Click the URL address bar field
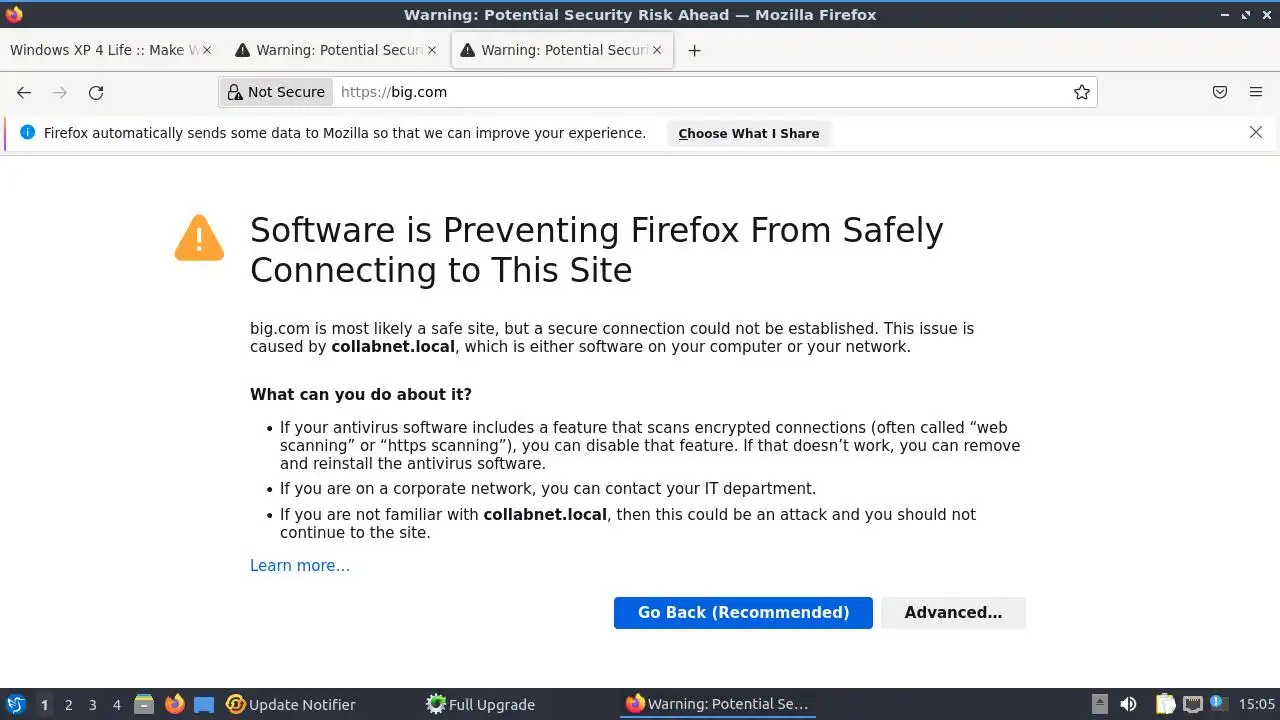Screen dimensions: 1280x720 pyautogui.click(x=700, y=92)
